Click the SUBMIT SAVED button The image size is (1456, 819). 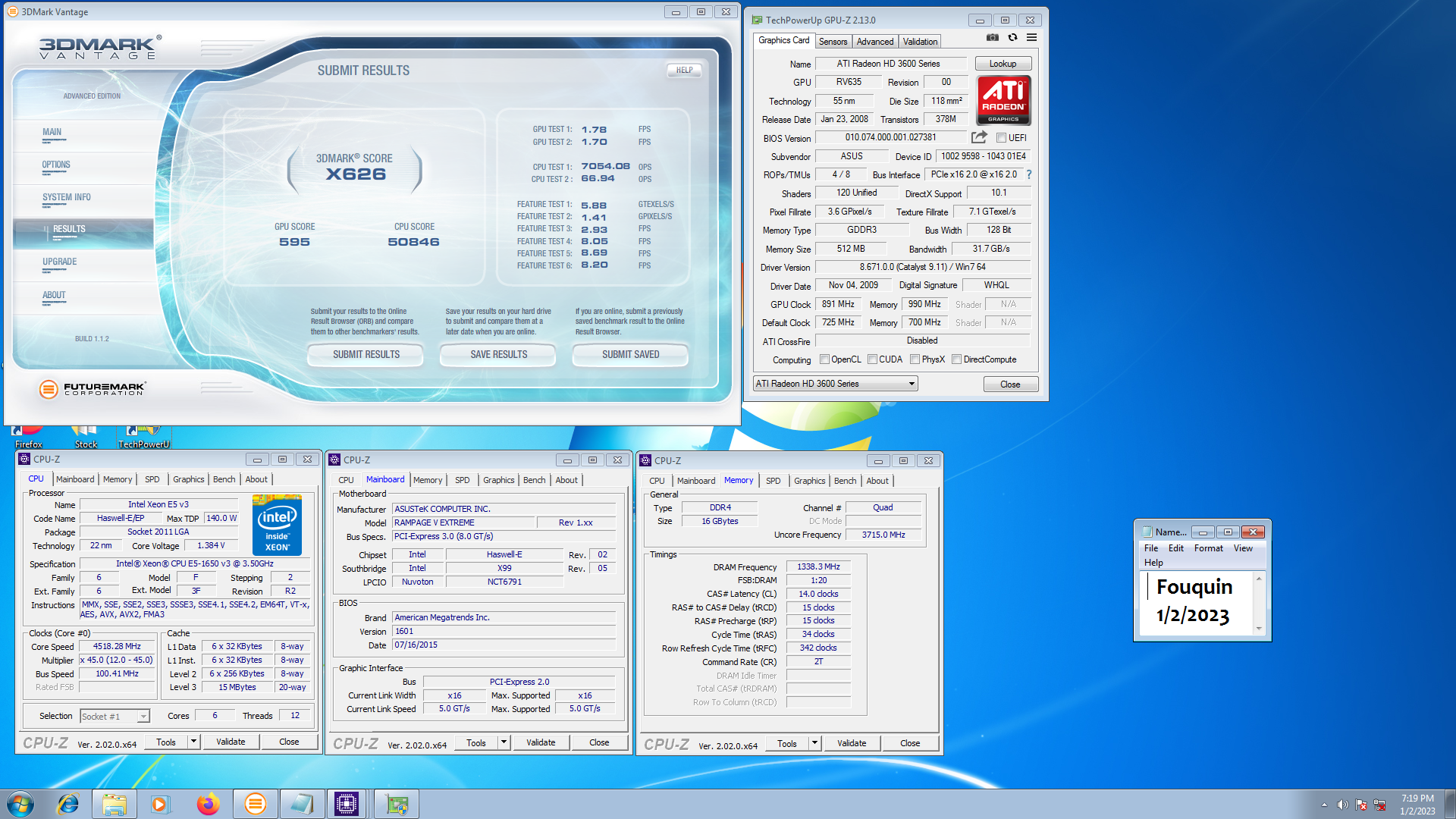630,354
